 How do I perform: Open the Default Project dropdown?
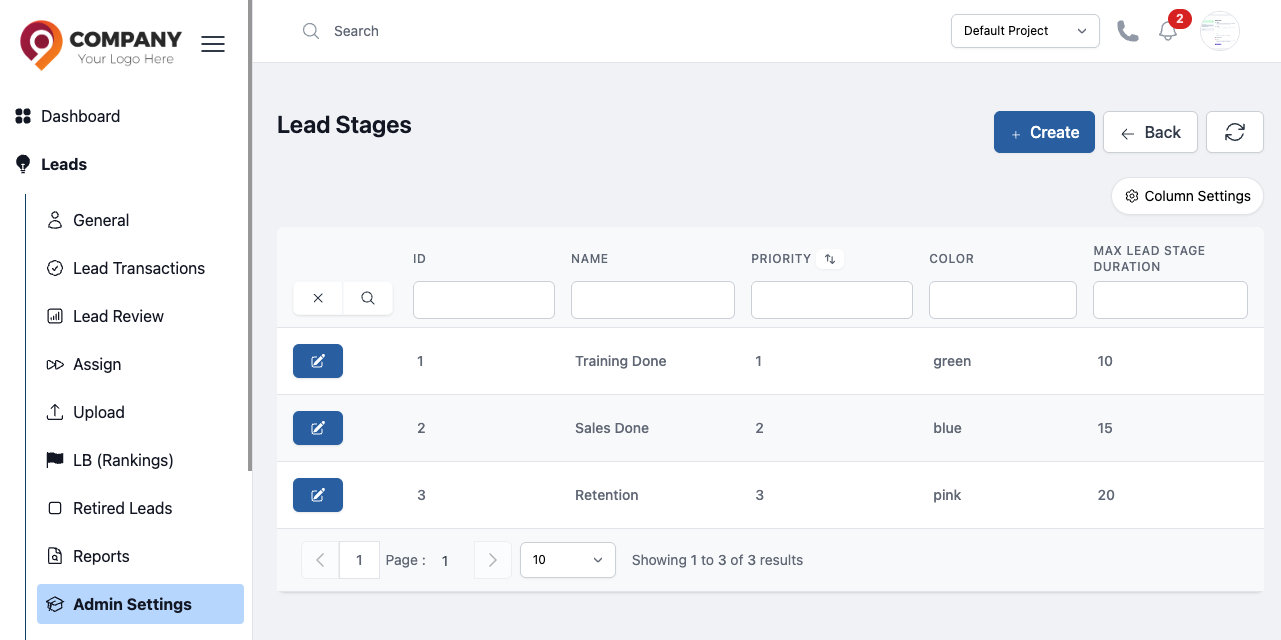point(1025,31)
